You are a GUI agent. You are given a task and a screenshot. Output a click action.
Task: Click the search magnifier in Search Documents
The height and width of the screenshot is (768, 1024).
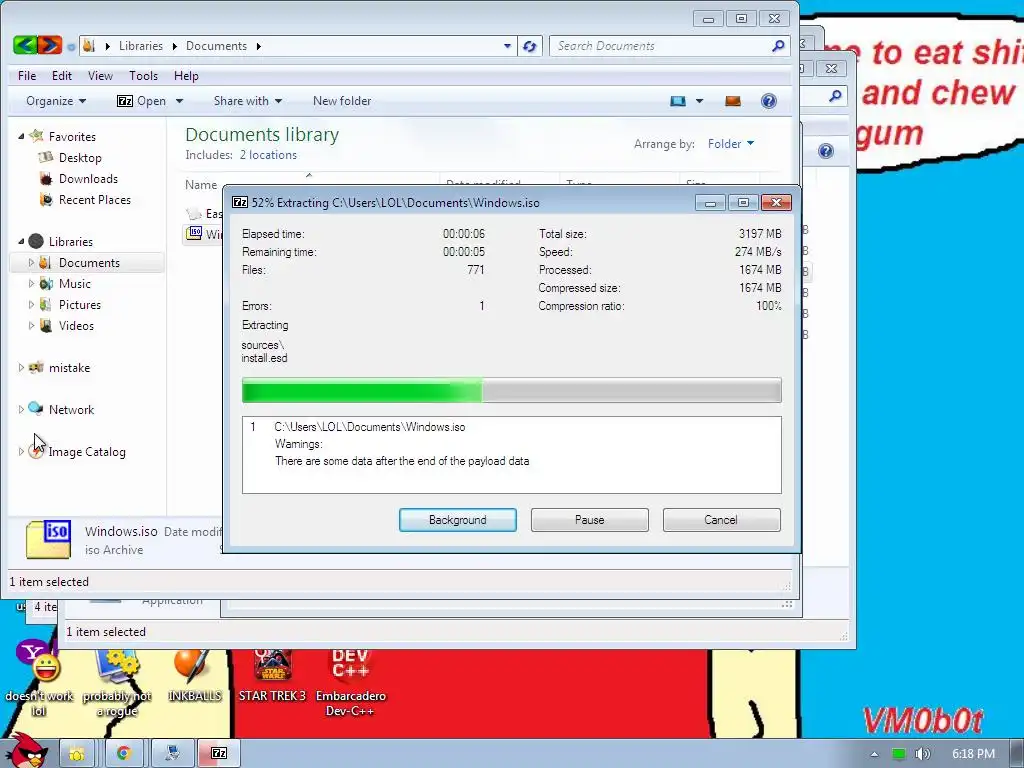click(x=778, y=46)
